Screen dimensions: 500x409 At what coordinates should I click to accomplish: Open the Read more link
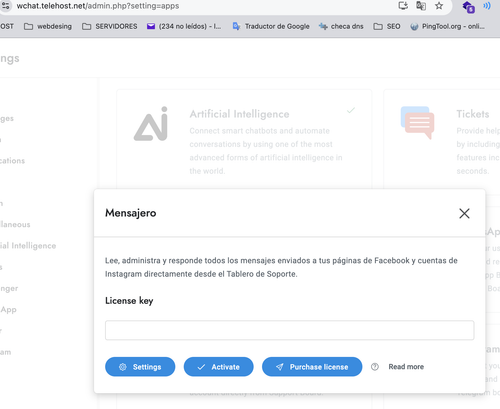pos(406,367)
